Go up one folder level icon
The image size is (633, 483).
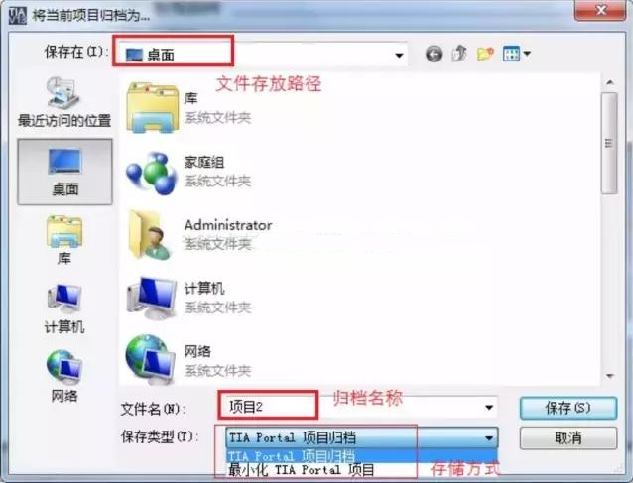pos(459,53)
